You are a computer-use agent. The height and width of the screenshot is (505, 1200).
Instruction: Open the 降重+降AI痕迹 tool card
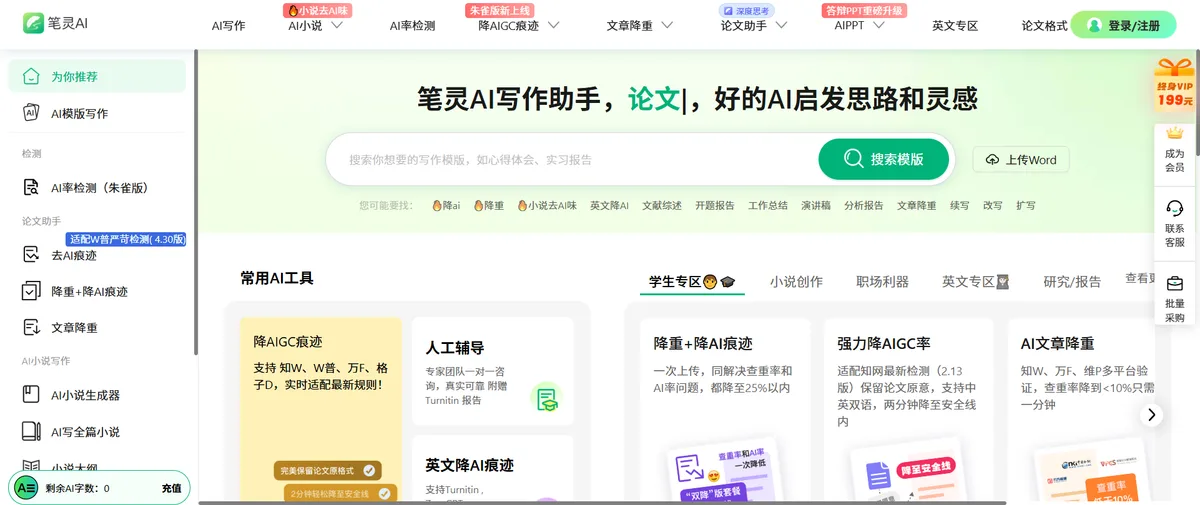coord(724,410)
